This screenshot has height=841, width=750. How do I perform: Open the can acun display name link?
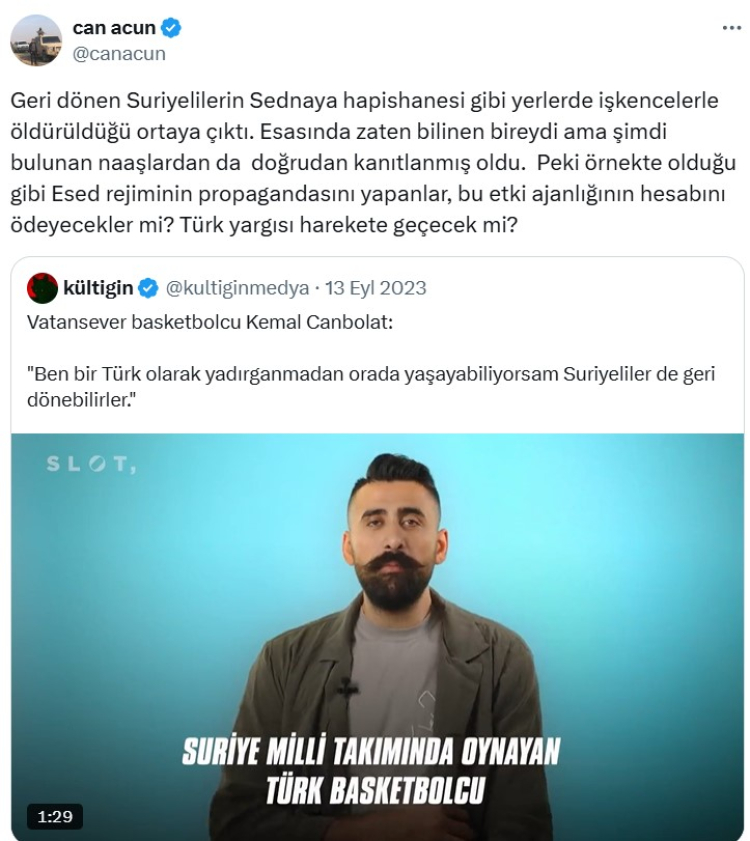tap(114, 27)
